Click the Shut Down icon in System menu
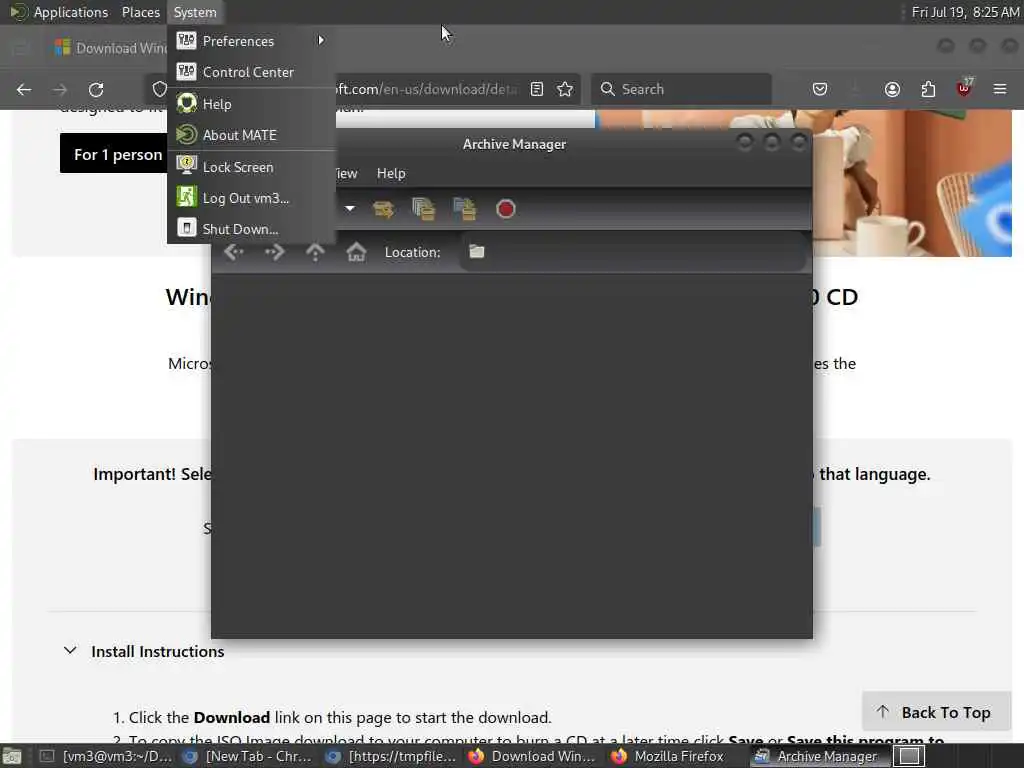Screen dimensions: 1024x768 (x=187, y=228)
